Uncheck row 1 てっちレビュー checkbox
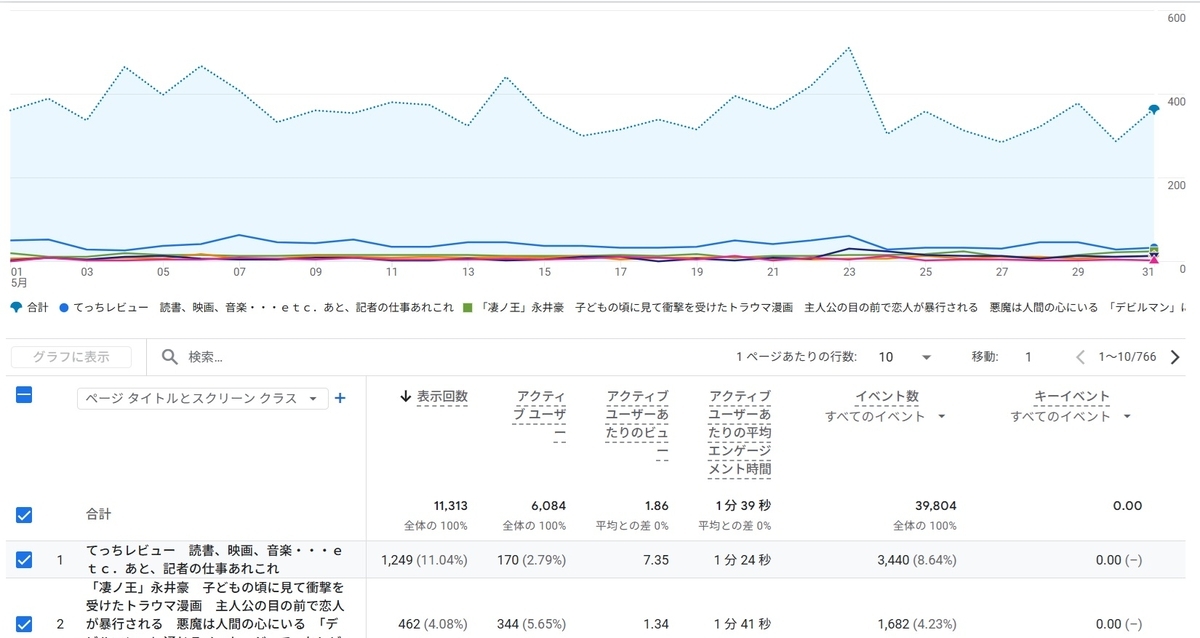The height and width of the screenshot is (638, 1200). tap(25, 560)
